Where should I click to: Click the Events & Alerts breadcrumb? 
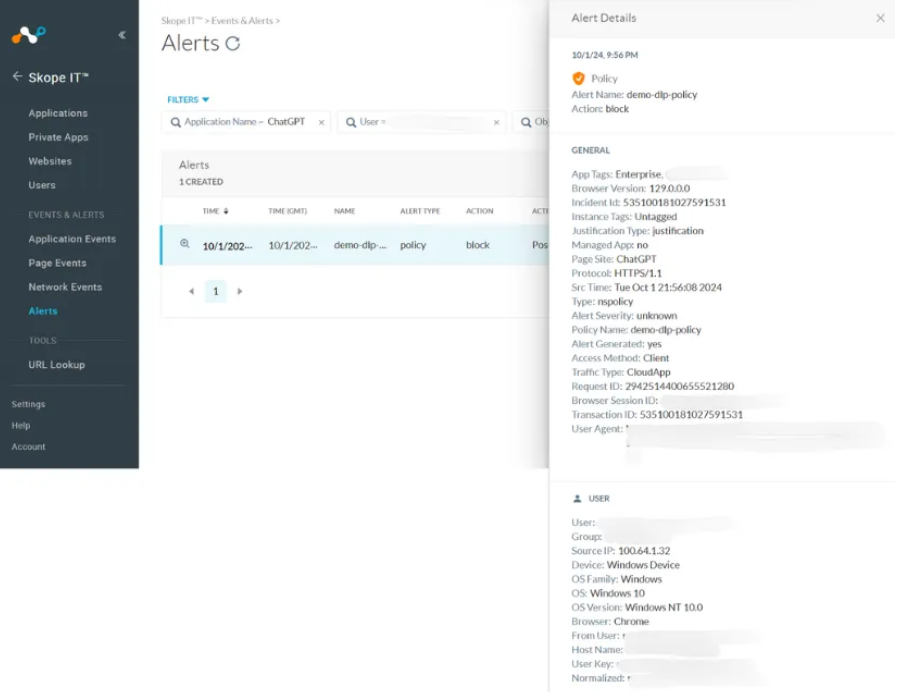[243, 20]
